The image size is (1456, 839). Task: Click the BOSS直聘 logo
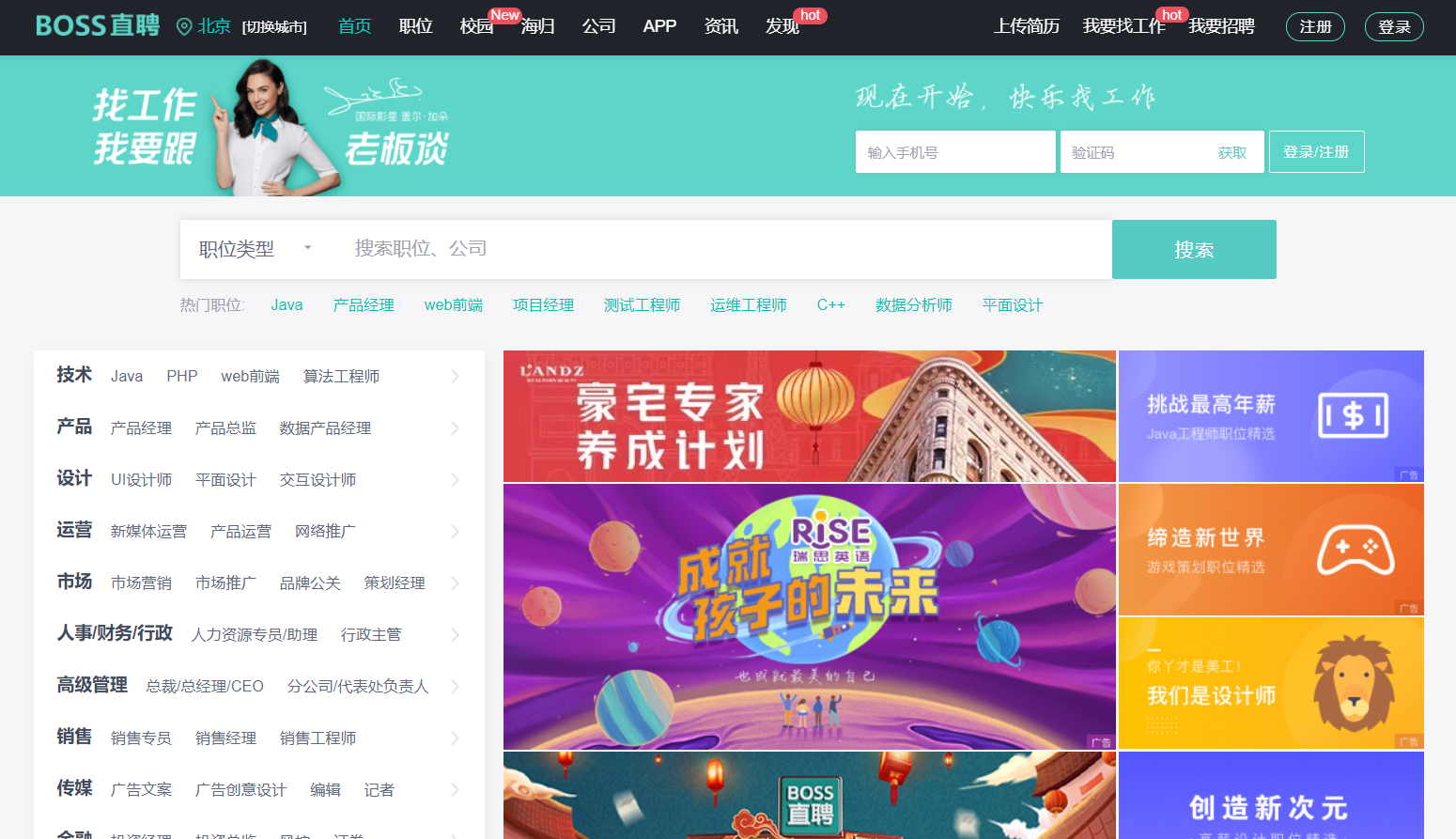pyautogui.click(x=98, y=25)
